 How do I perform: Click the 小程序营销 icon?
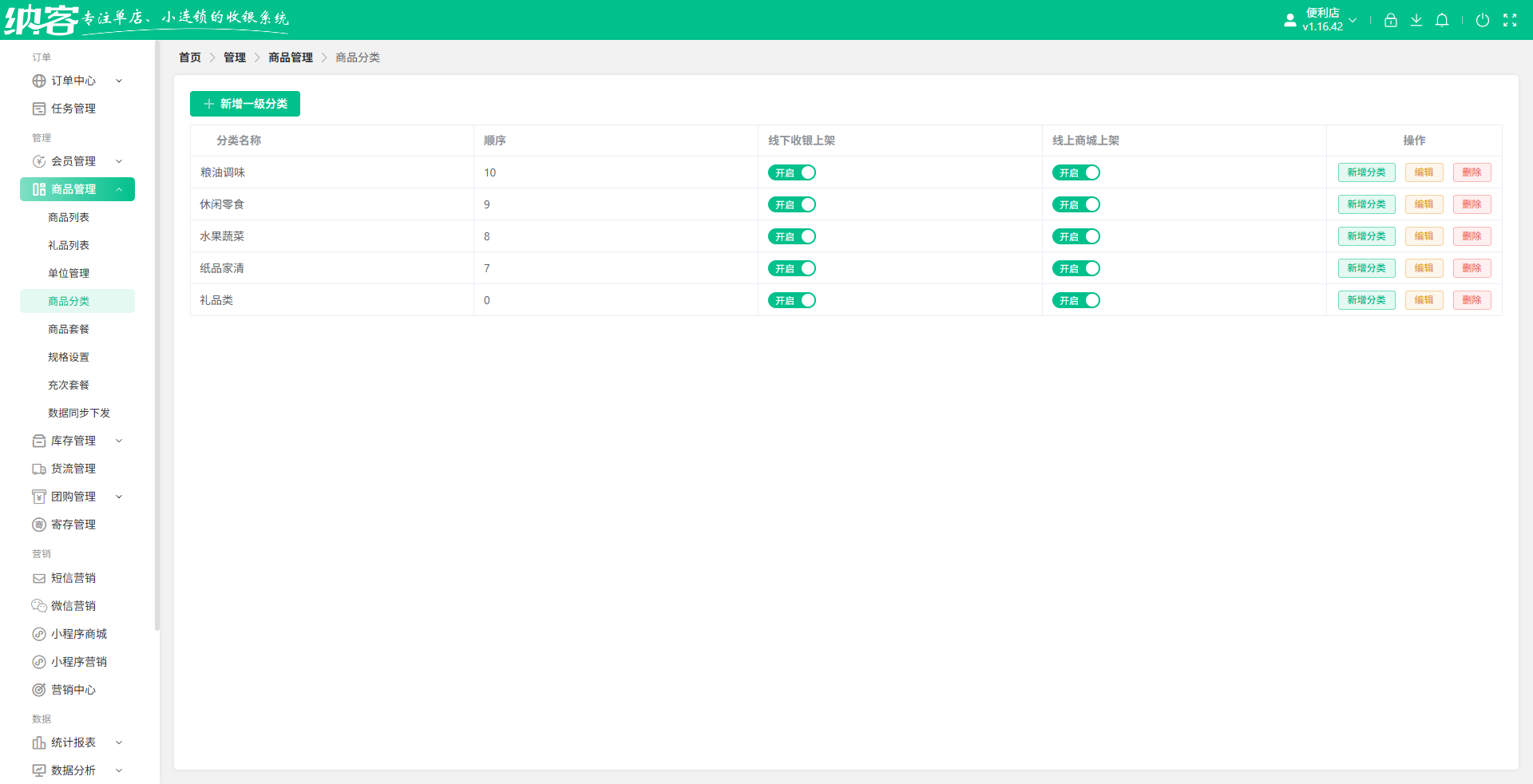pos(39,662)
